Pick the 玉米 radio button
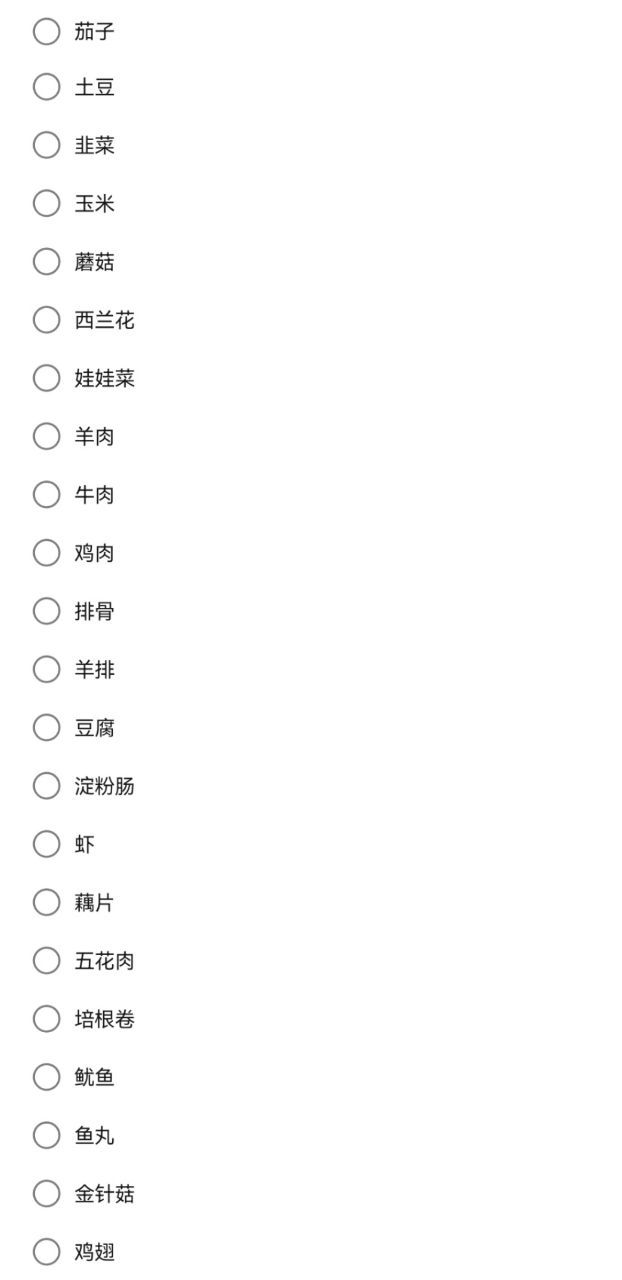 tap(47, 203)
